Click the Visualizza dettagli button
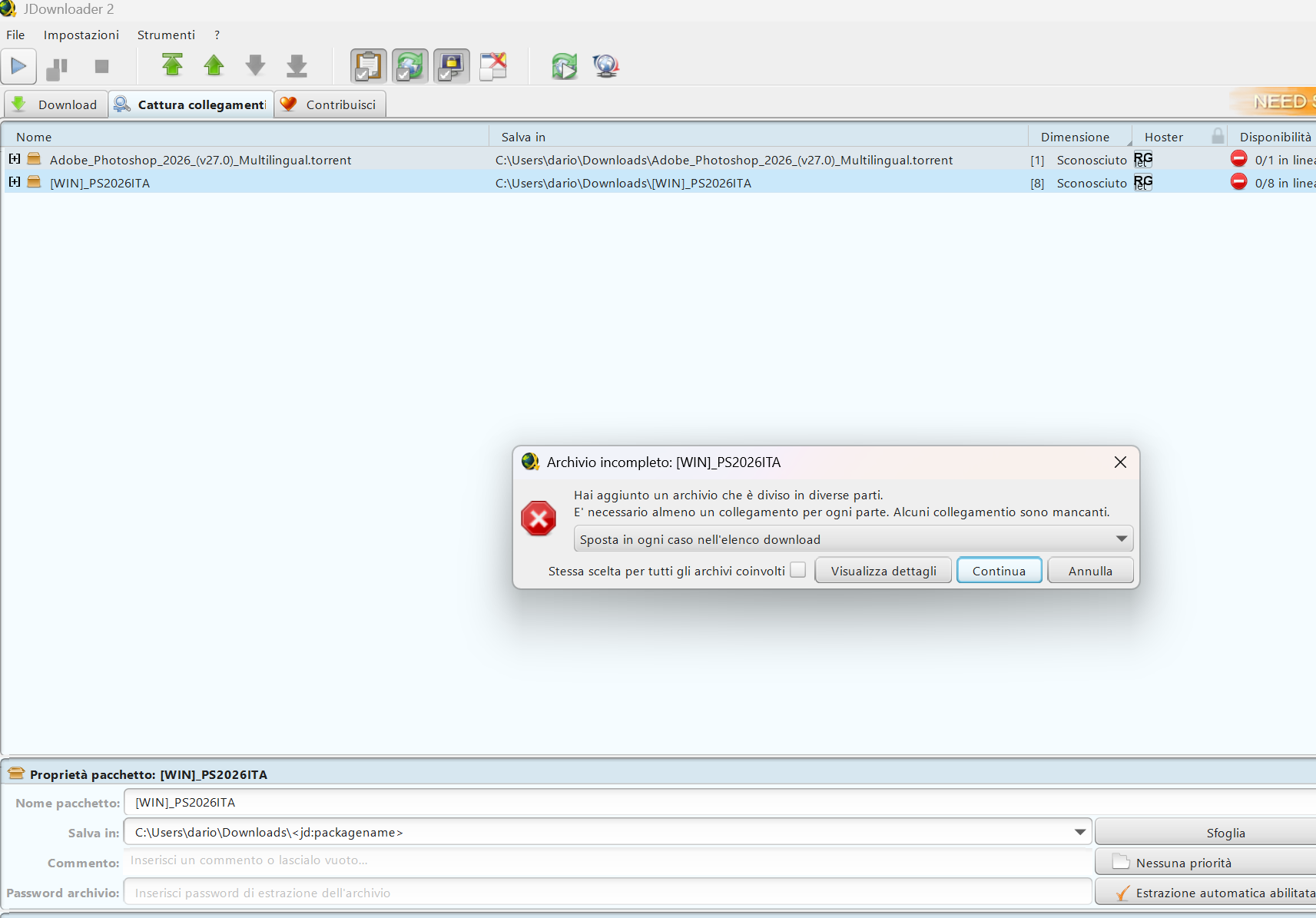 [883, 571]
